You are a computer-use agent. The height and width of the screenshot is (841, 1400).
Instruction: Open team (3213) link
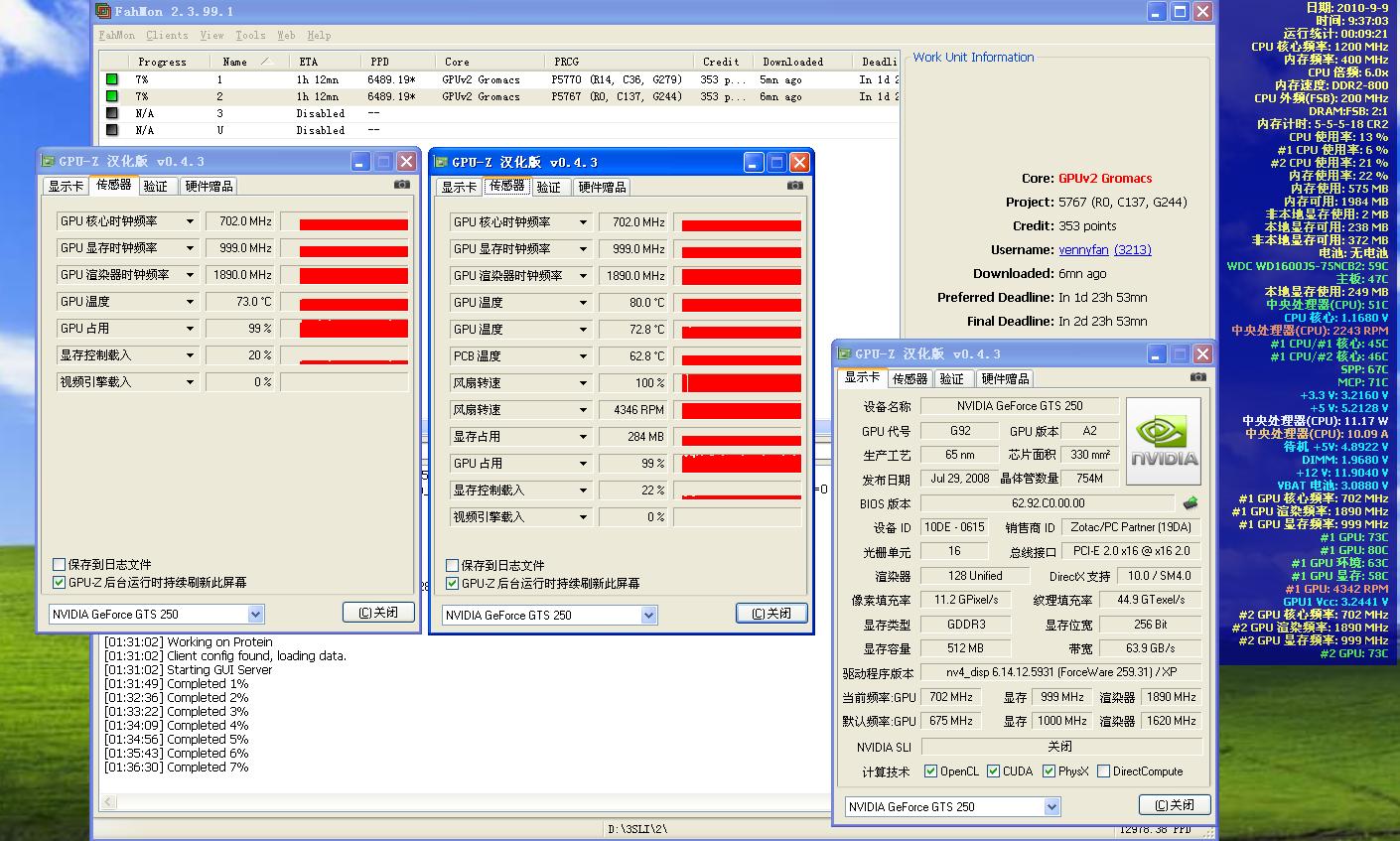tap(1133, 250)
